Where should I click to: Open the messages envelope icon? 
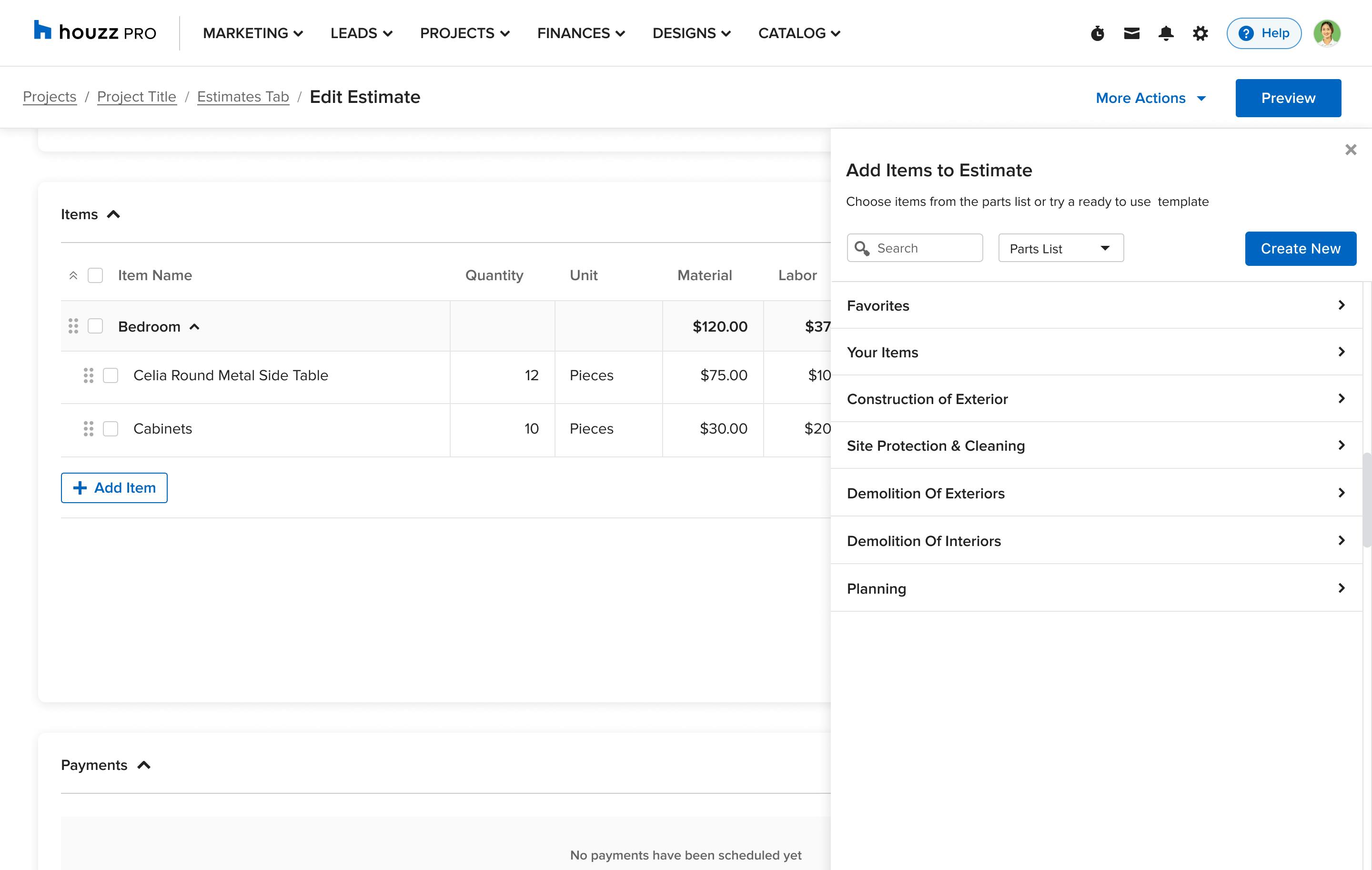(1131, 33)
